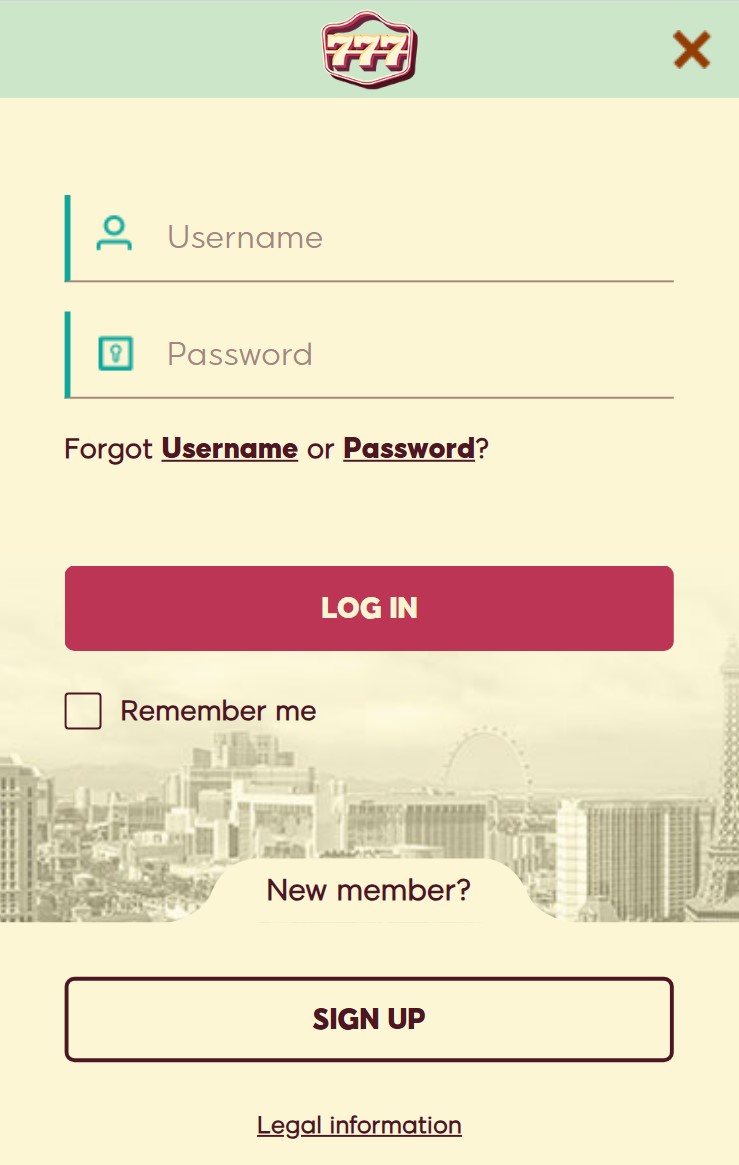Select the New member? tab label
The height and width of the screenshot is (1165, 739).
coord(369,890)
